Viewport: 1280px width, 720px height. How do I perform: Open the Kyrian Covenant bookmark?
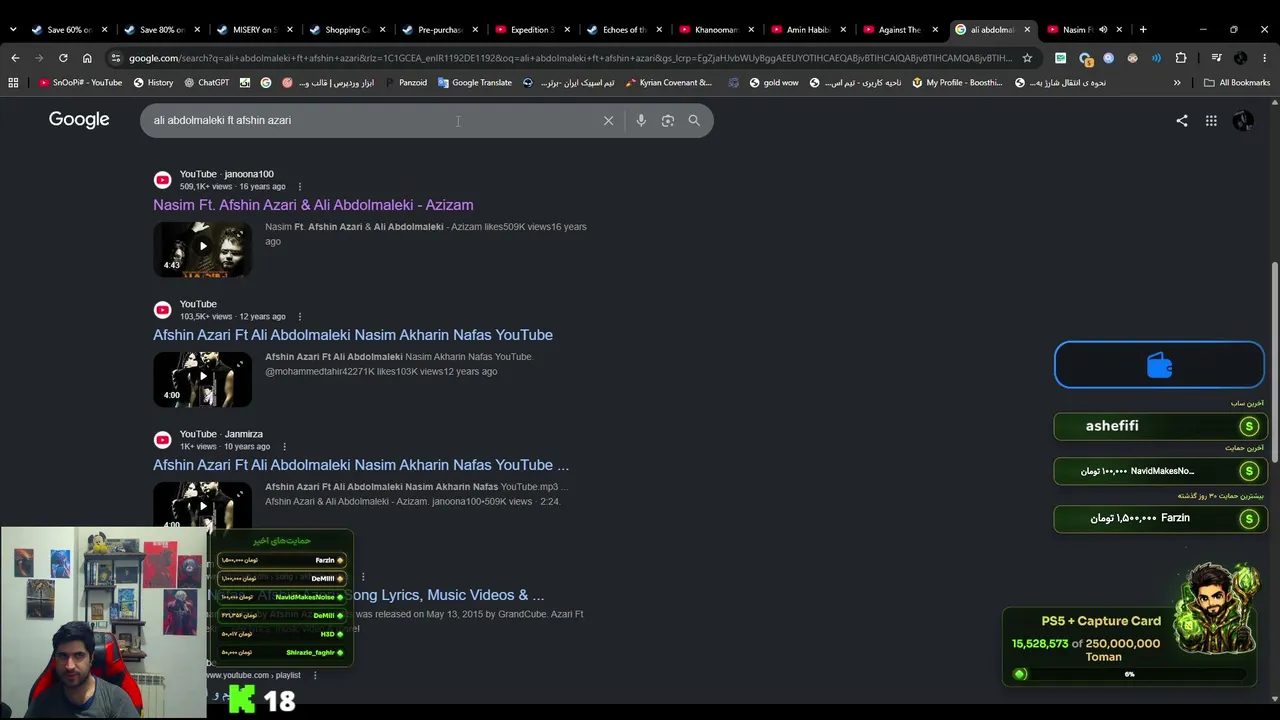(669, 83)
